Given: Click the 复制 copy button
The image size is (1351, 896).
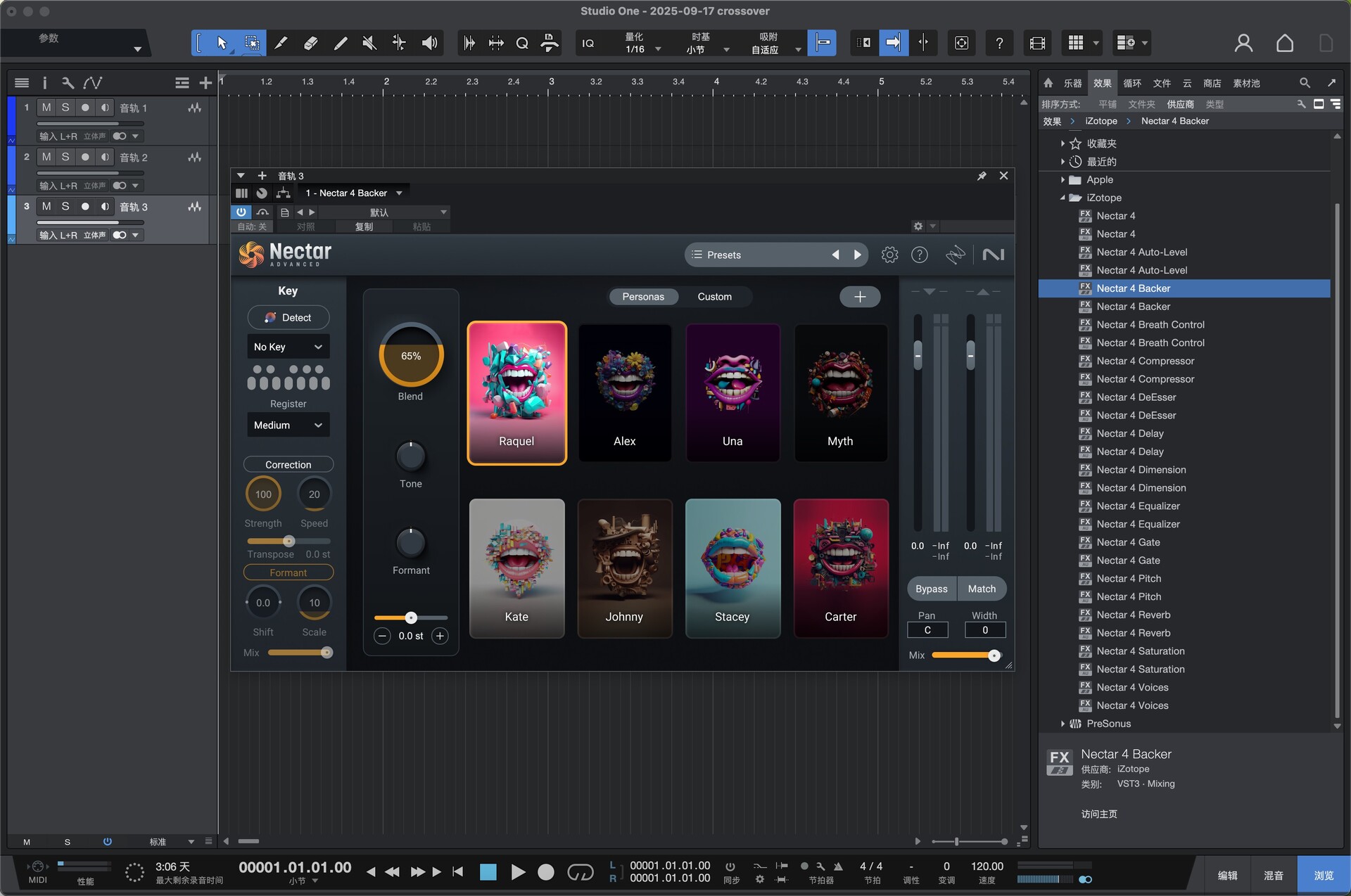Looking at the screenshot, I should [364, 226].
